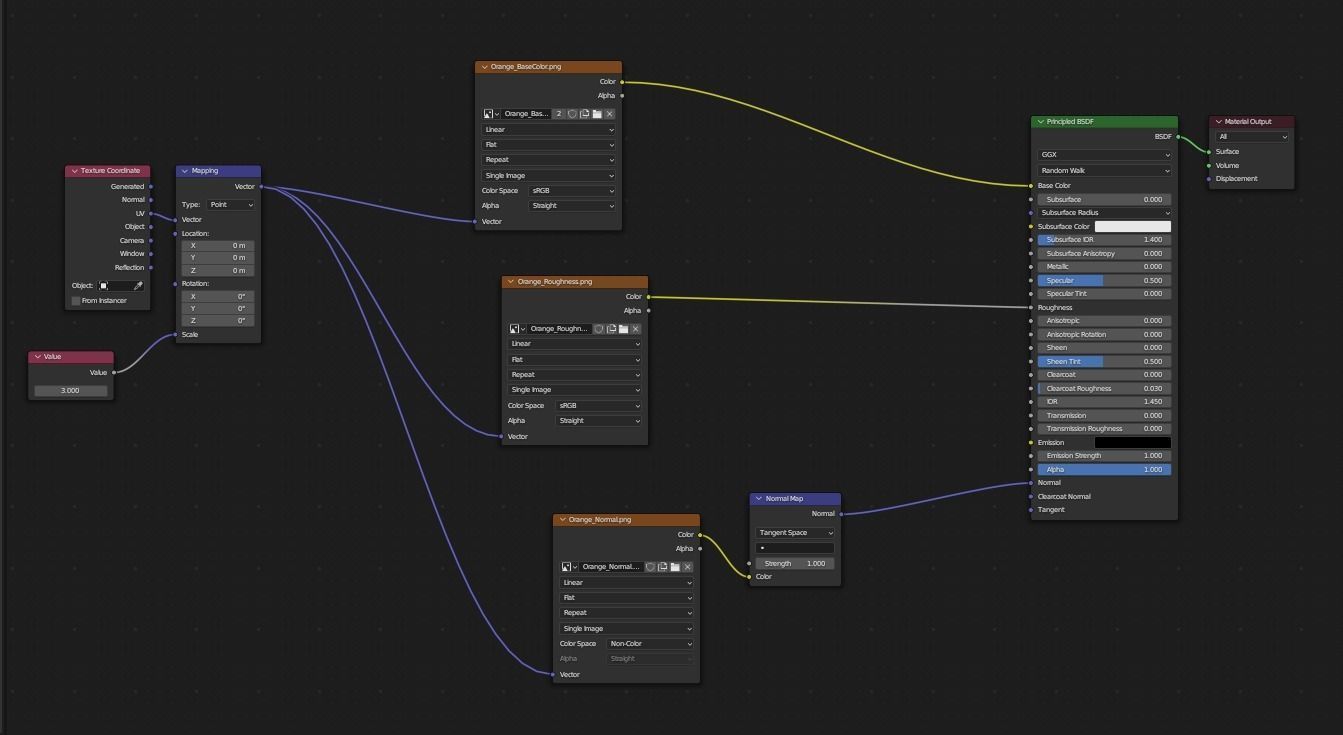1343x735 pixels.
Task: Open Linear interpolation dropdown in Orange_BaseColor.png node
Action: (549, 130)
